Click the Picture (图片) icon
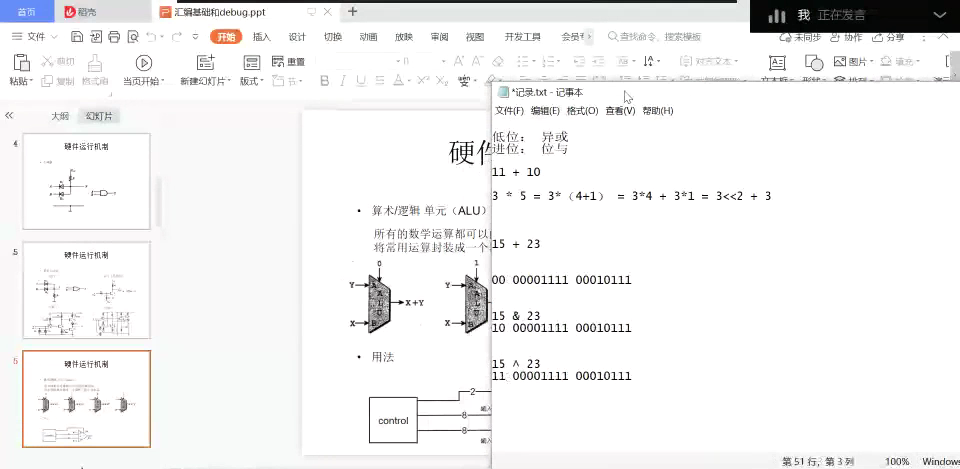Image resolution: width=960 pixels, height=469 pixels. coord(853,61)
